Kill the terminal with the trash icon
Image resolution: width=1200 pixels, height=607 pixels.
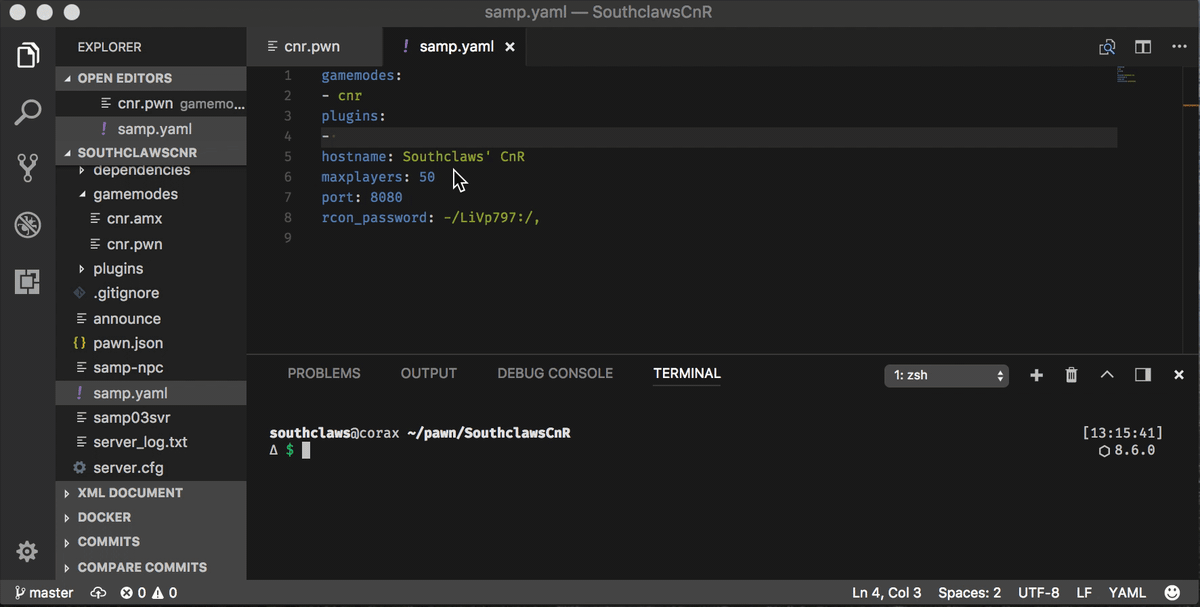click(x=1072, y=375)
